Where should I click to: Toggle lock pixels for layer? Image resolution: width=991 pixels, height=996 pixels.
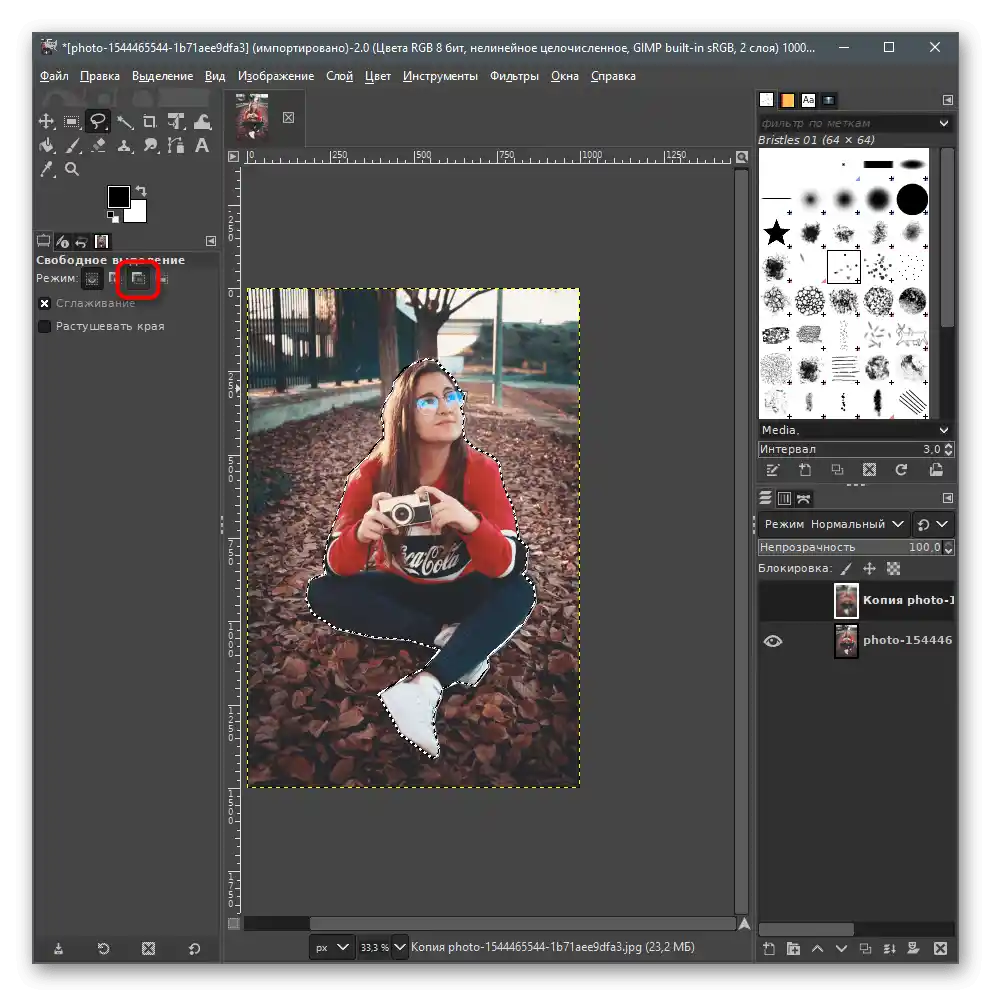click(x=846, y=569)
